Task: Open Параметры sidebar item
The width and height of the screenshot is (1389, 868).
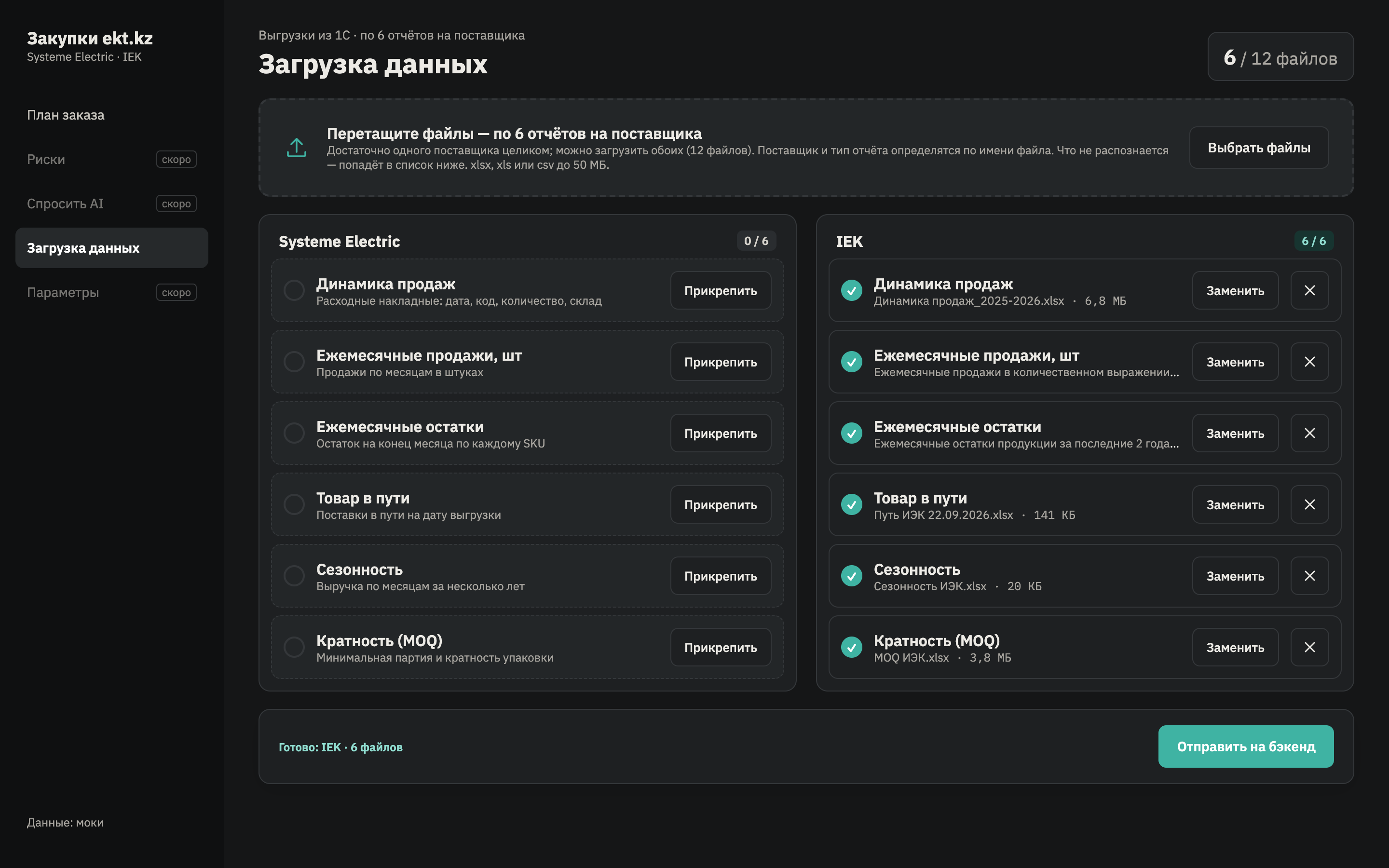Action: click(x=111, y=292)
